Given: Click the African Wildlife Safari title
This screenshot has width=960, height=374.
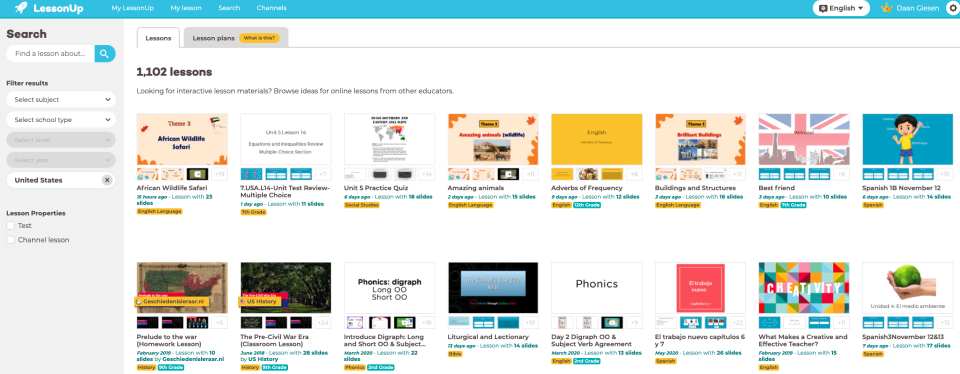Looking at the screenshot, I should (x=172, y=188).
